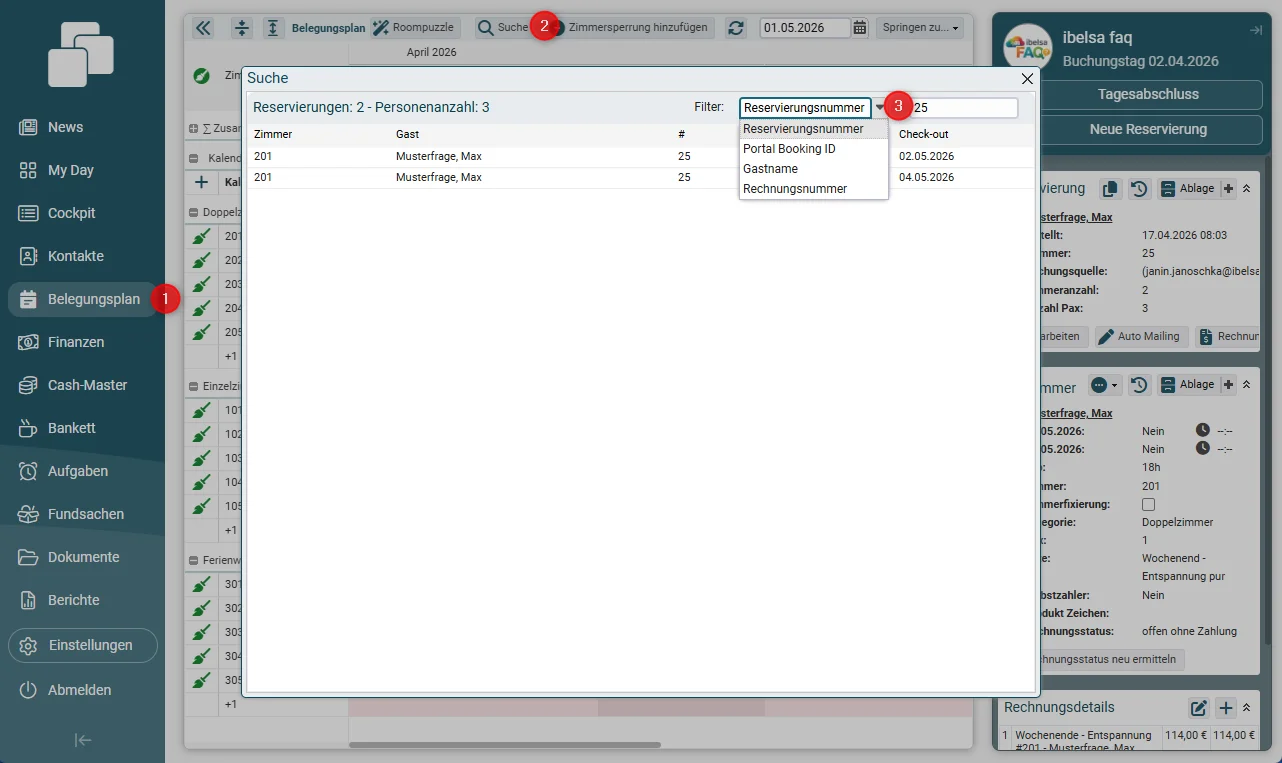Select Rechnungsnummer filter option

813,189
